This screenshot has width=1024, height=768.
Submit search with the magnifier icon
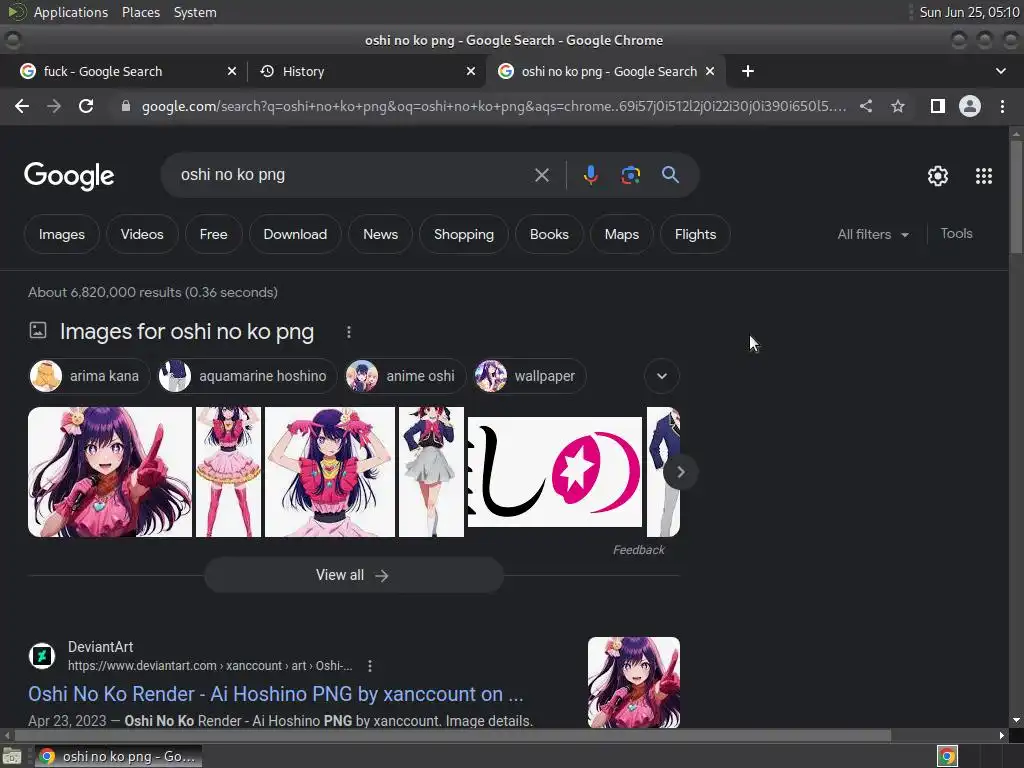670,174
